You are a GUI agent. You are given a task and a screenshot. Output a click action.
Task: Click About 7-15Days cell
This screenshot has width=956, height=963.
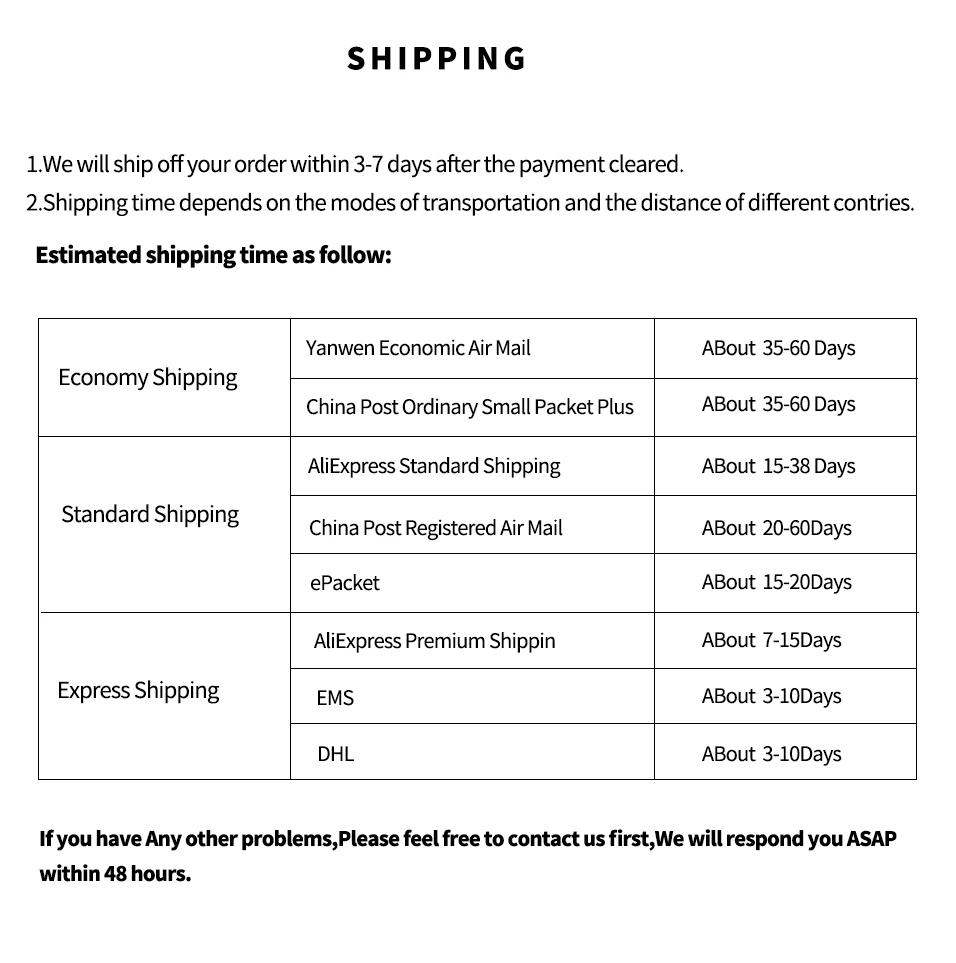pyautogui.click(x=772, y=641)
